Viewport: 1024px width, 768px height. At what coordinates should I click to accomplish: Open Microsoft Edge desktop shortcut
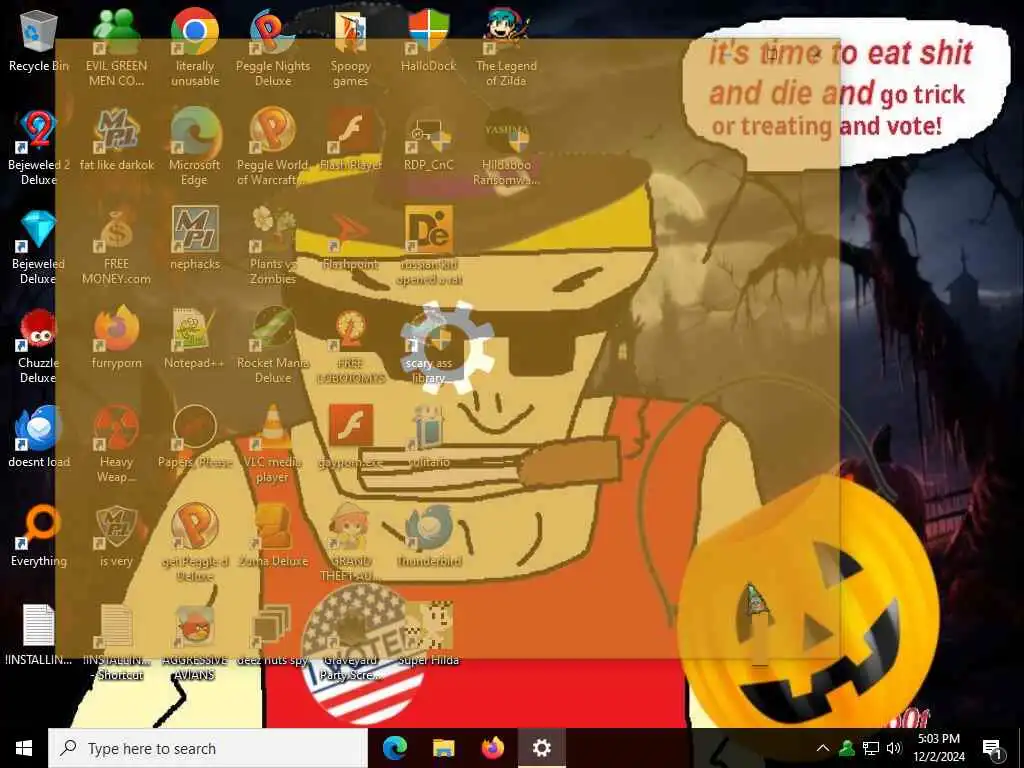click(195, 147)
